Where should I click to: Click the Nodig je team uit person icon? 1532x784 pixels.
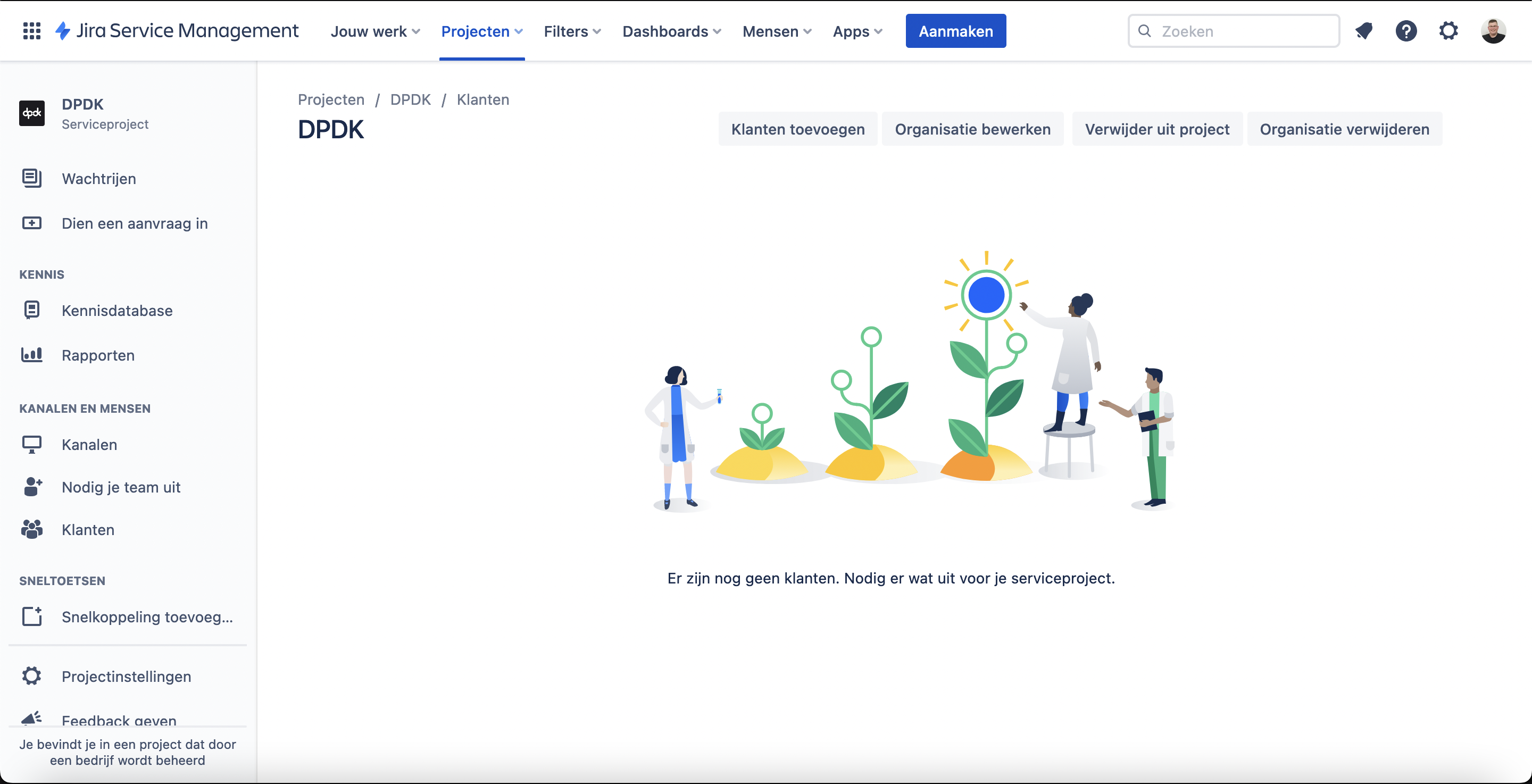click(x=32, y=487)
